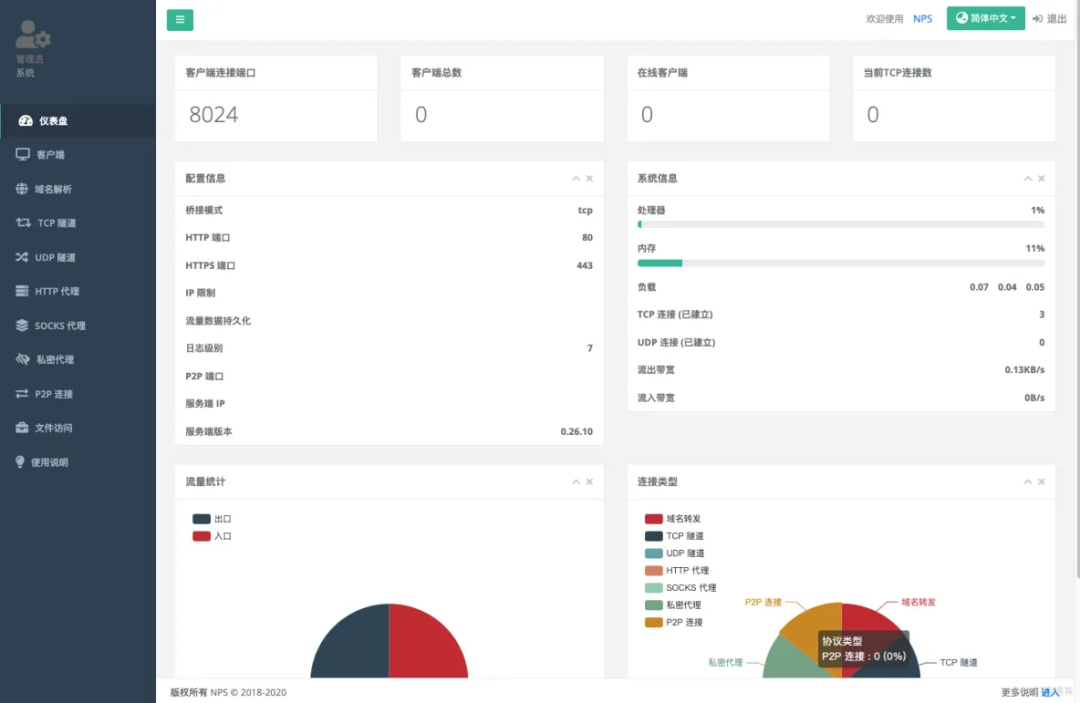This screenshot has height=703, width=1080.
Task: Toggle 出口 series in traffic chart legend
Action: pyautogui.click(x=212, y=518)
